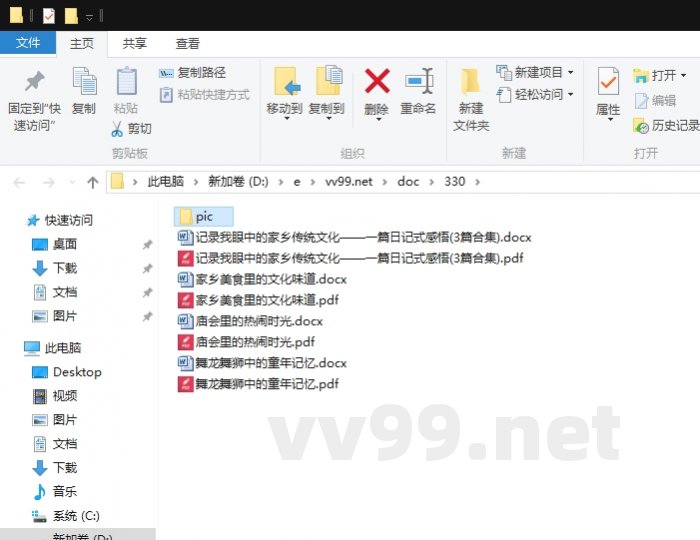This screenshot has width=700, height=540.
Task: Open recent locations dropdown arrow
Action: [72, 183]
